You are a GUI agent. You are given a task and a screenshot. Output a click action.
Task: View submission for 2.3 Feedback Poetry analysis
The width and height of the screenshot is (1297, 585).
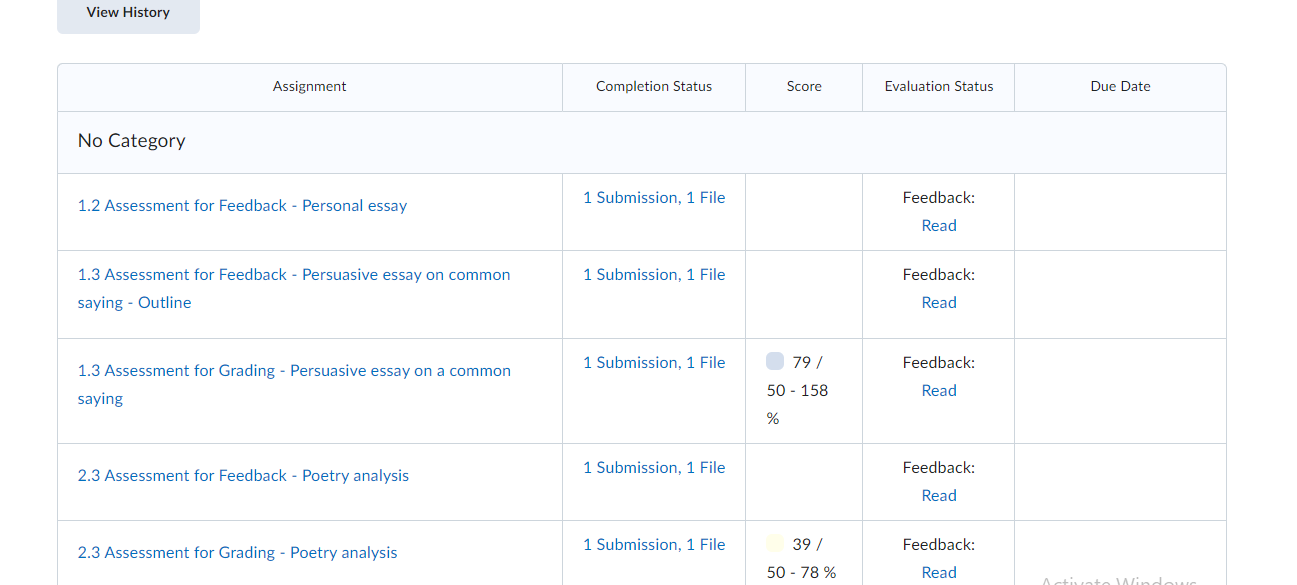tap(654, 468)
